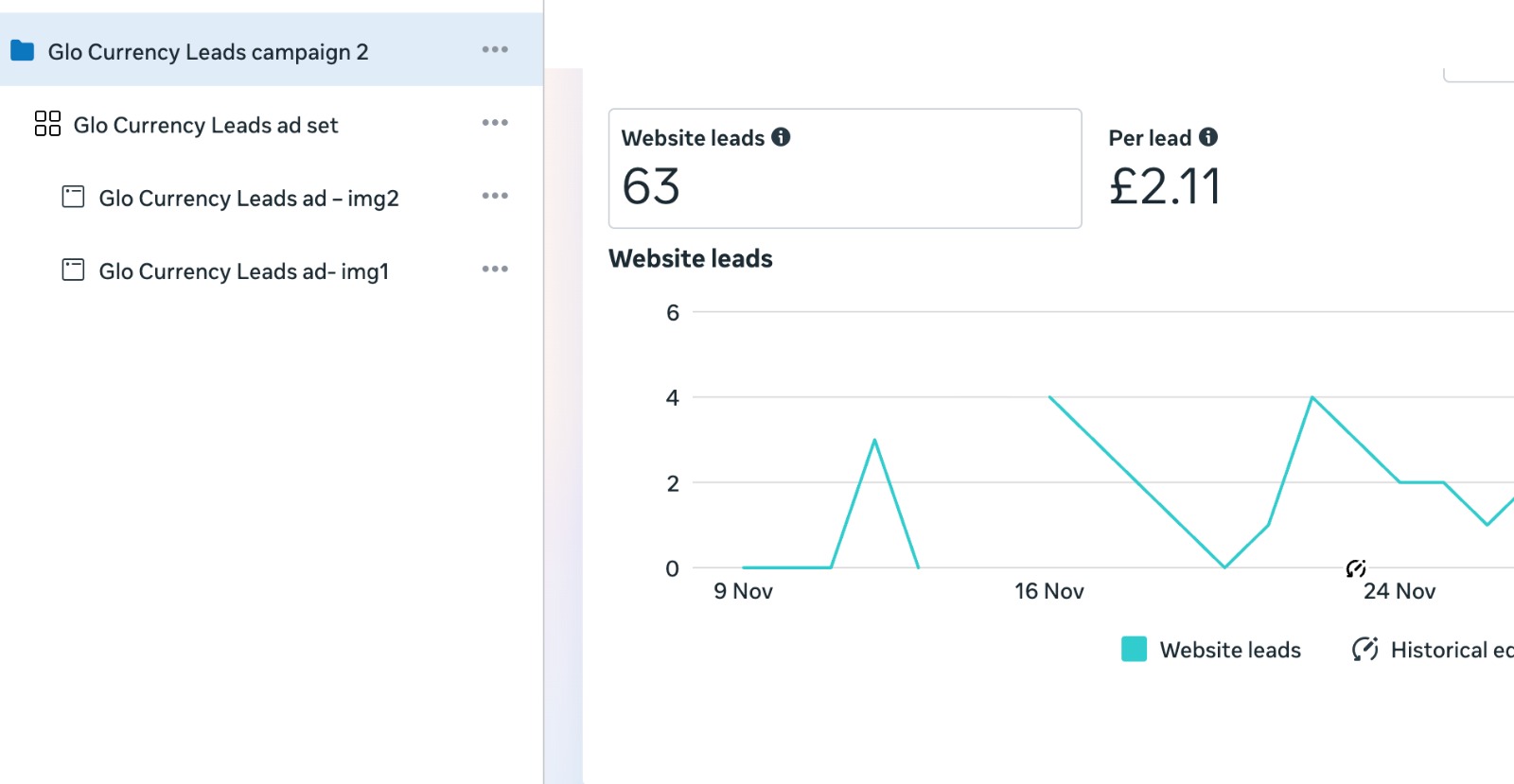Show info tooltip for Per lead

coord(1208,137)
